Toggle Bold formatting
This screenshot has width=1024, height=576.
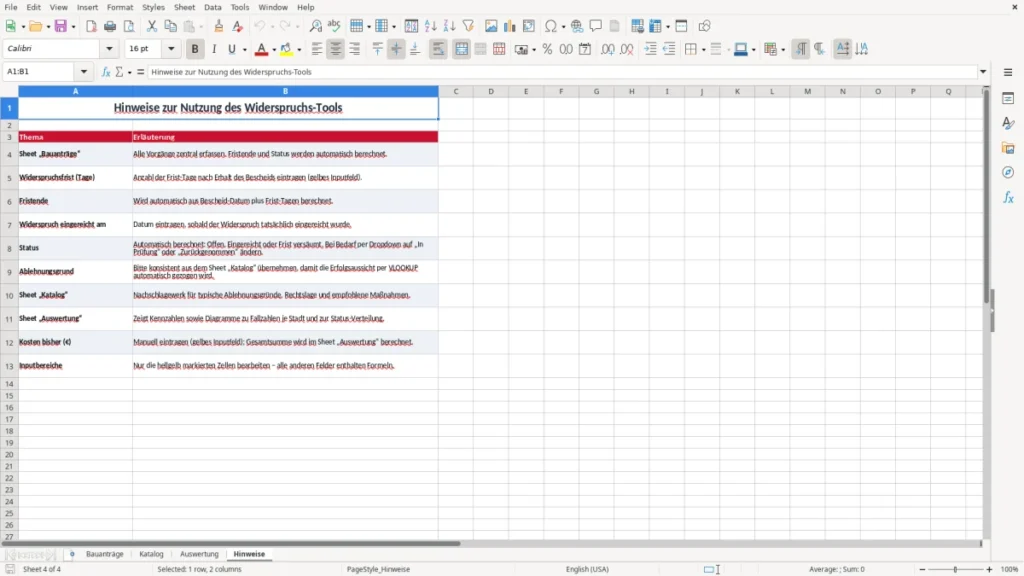(195, 49)
